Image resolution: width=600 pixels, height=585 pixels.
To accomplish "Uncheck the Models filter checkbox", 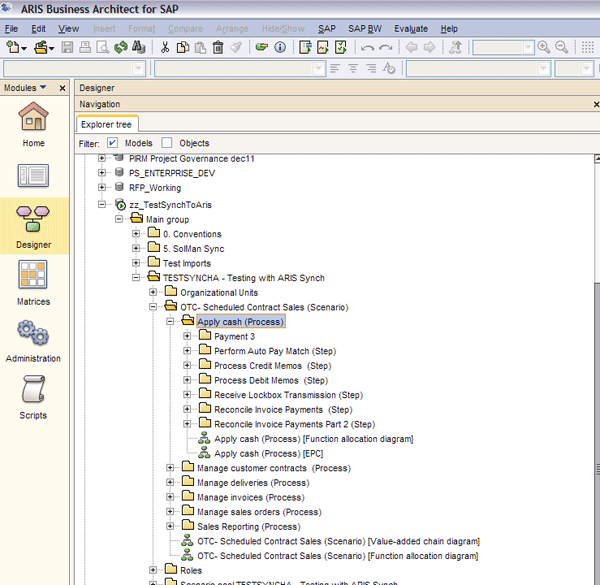I will (112, 143).
